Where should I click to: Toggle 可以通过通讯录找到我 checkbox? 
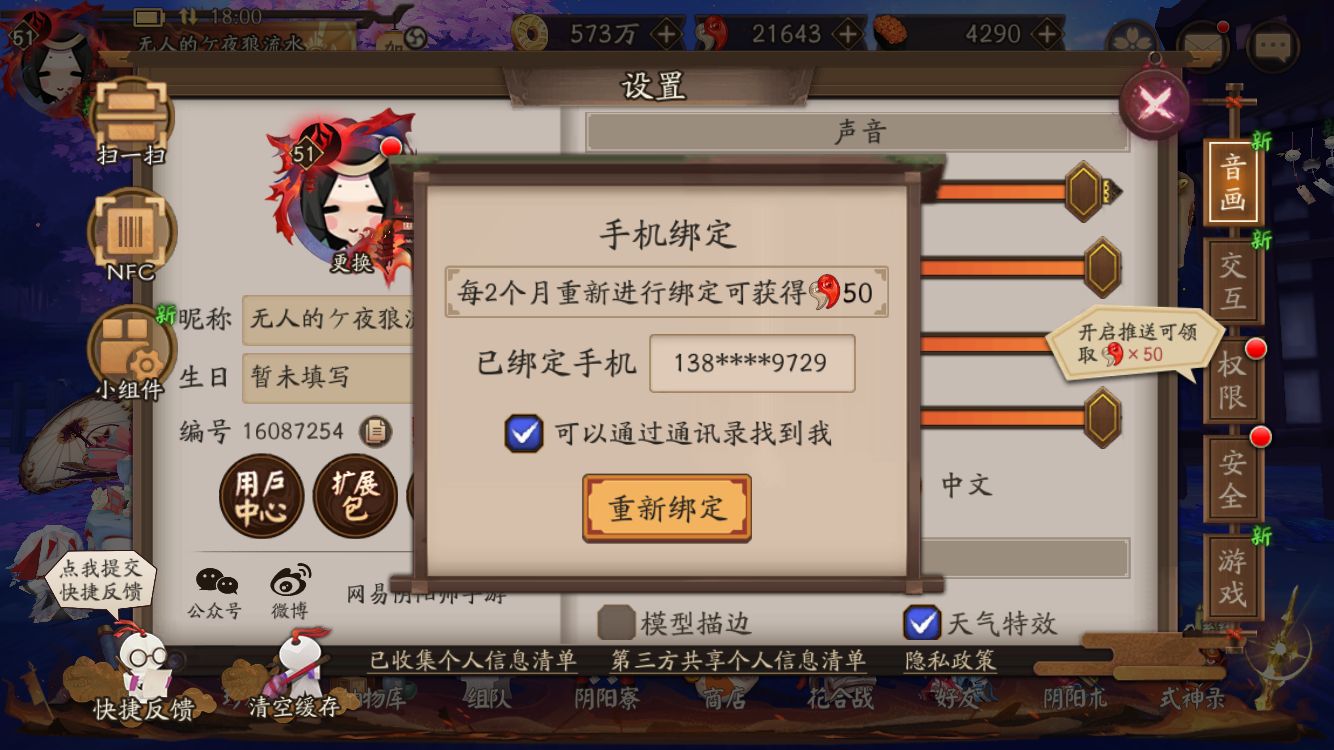(x=524, y=433)
